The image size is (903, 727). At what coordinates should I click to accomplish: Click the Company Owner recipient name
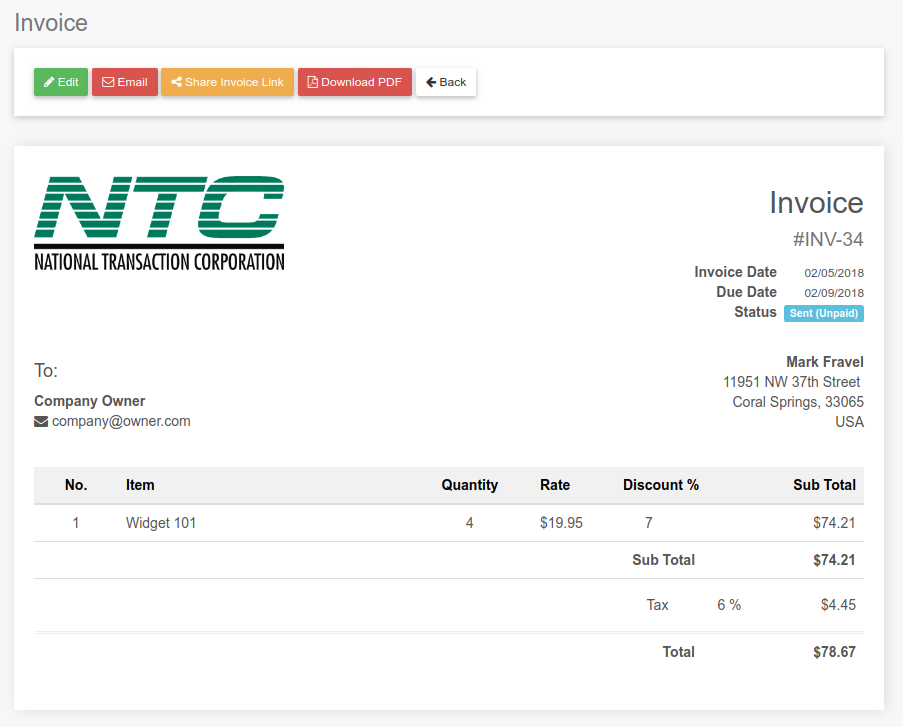click(x=90, y=401)
